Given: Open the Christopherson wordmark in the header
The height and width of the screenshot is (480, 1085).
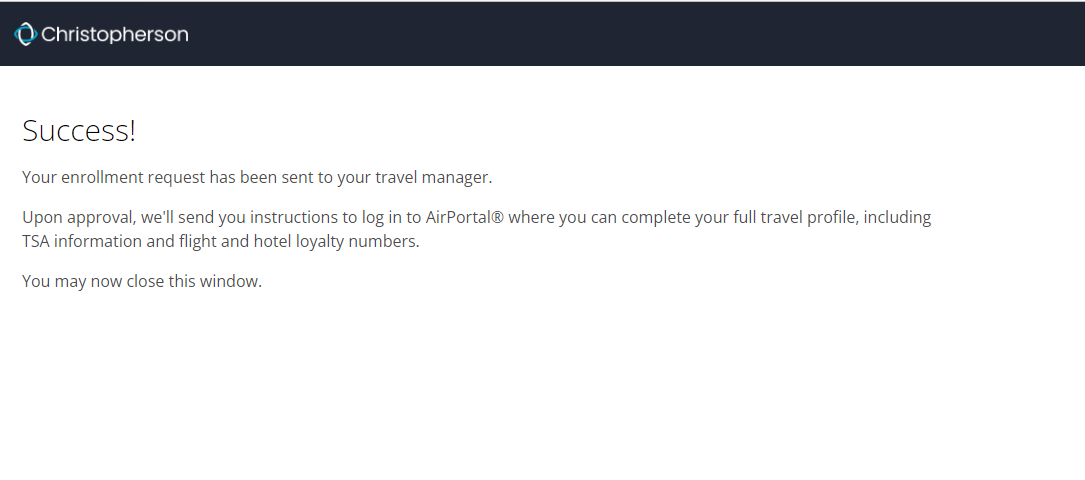Looking at the screenshot, I should coord(114,35).
